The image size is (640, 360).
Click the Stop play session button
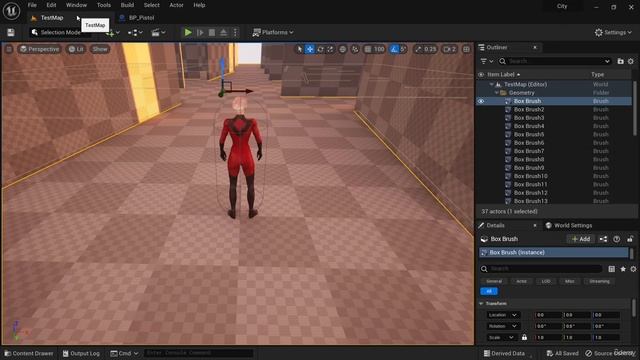pyautogui.click(x=212, y=32)
